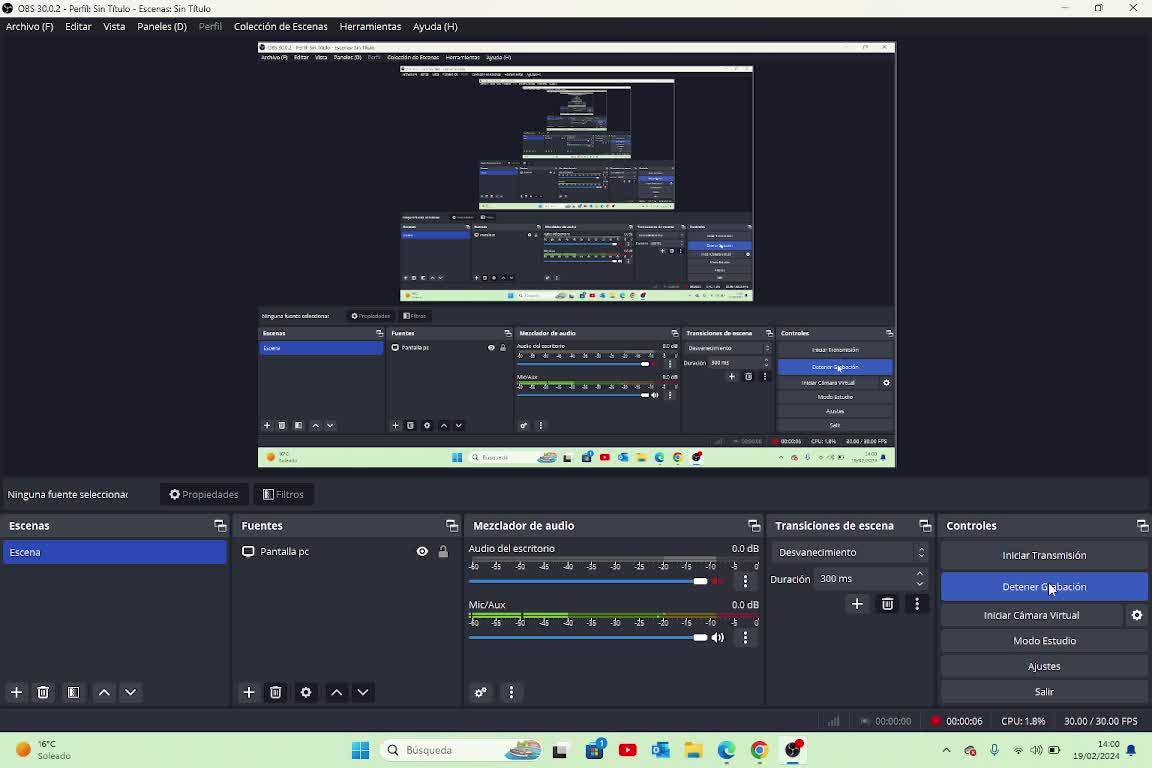Click Detener Grabación button

(x=1044, y=587)
